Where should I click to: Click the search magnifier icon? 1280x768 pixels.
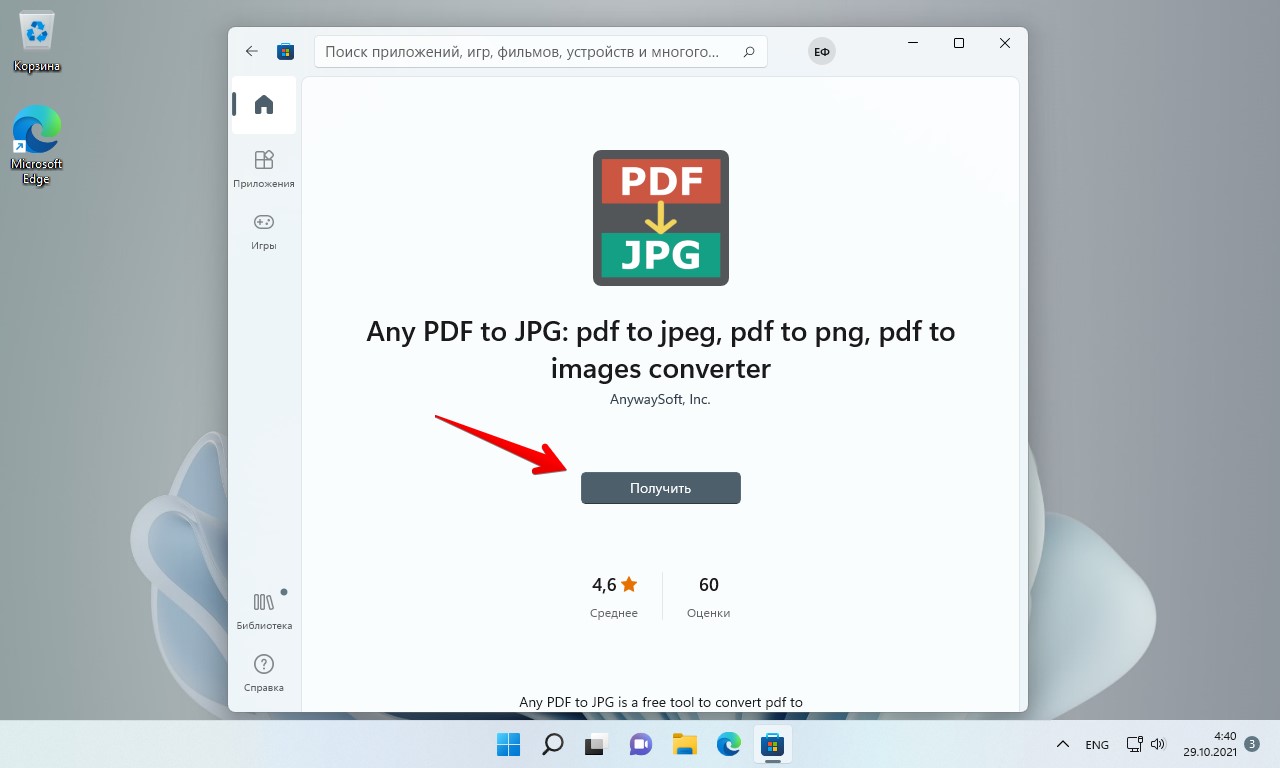click(x=749, y=52)
